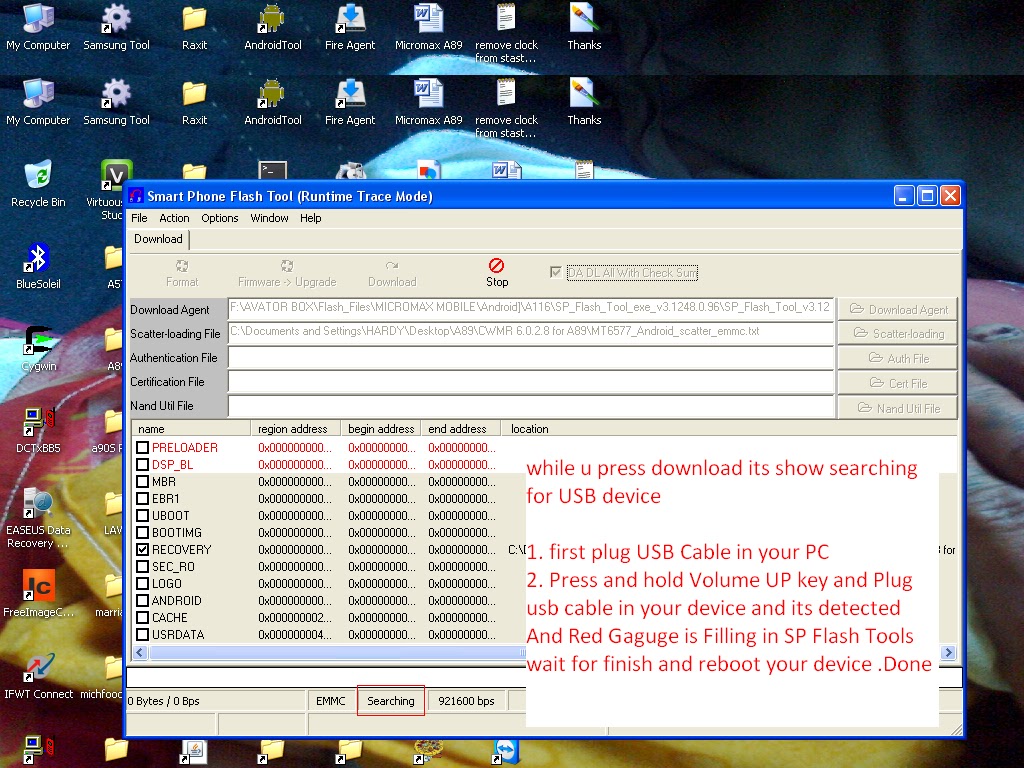This screenshot has height=768, width=1024.
Task: Click the Scatter-loading File path field
Action: tap(531, 333)
